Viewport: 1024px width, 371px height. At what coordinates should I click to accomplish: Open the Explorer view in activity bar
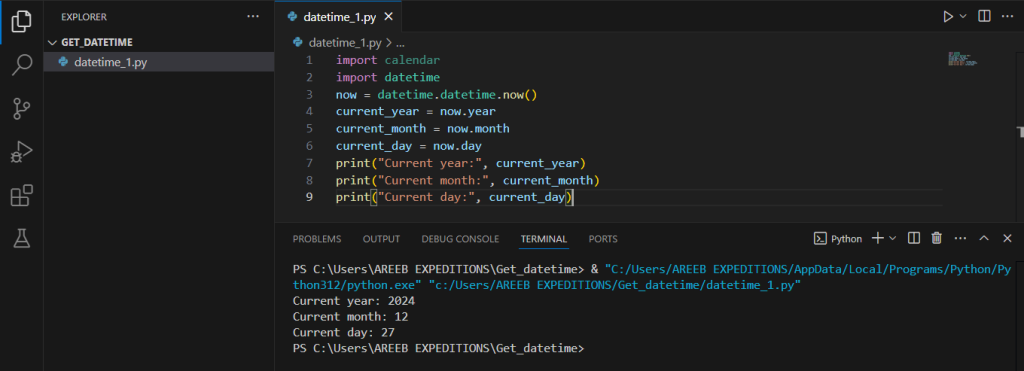pos(22,21)
